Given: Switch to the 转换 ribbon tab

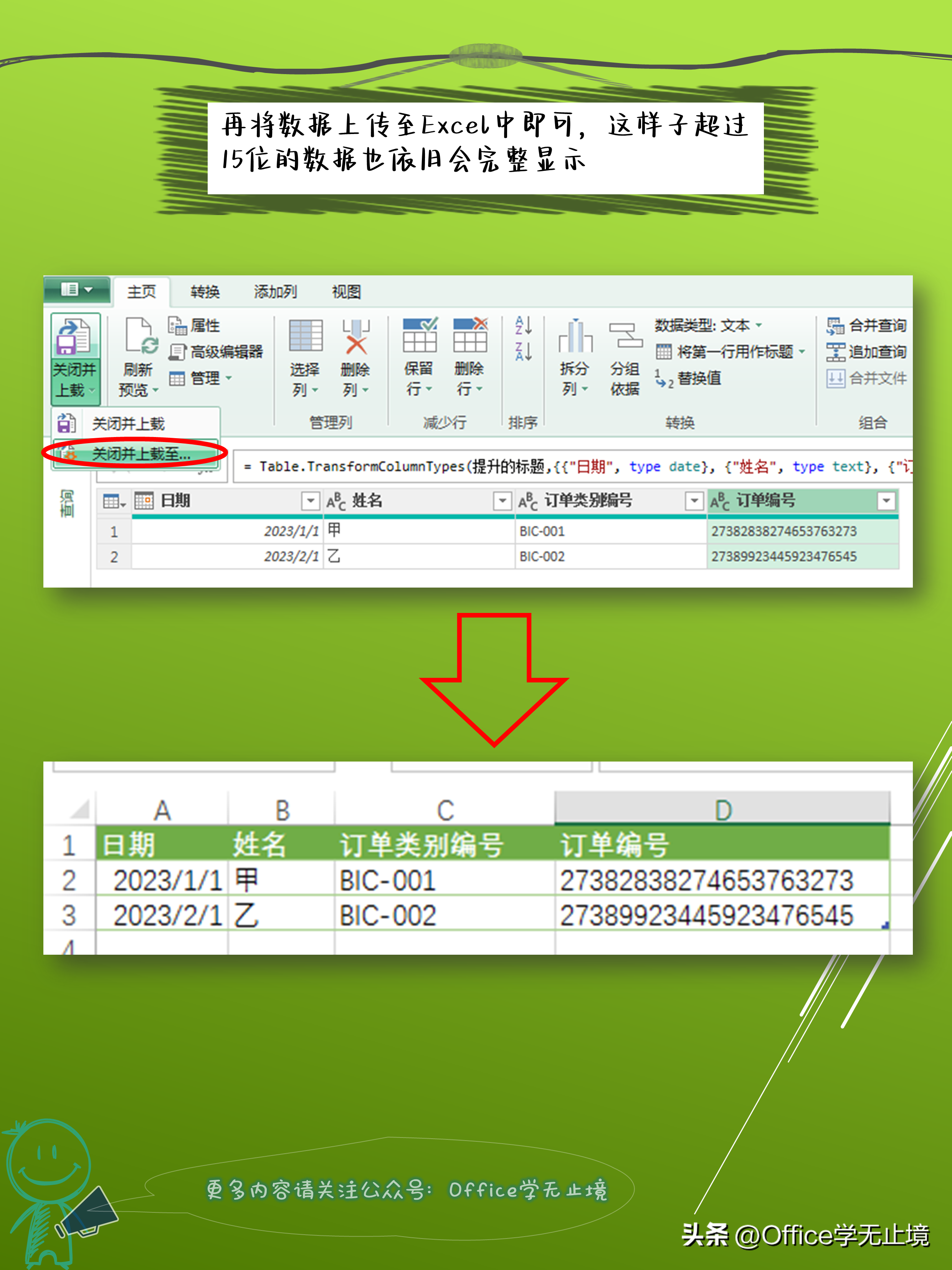Looking at the screenshot, I should [205, 292].
